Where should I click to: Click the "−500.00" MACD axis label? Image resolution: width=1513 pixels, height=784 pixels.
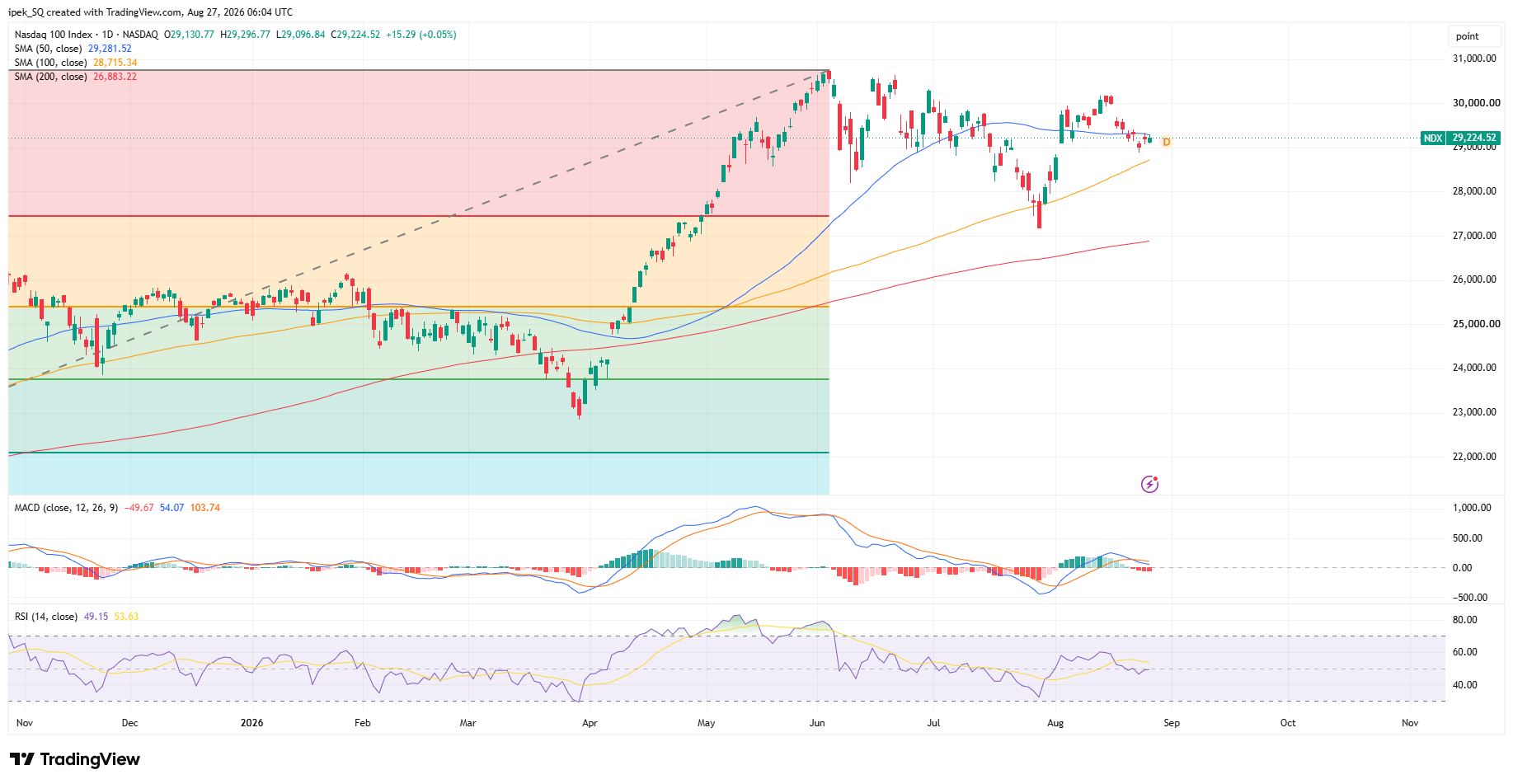[1470, 598]
